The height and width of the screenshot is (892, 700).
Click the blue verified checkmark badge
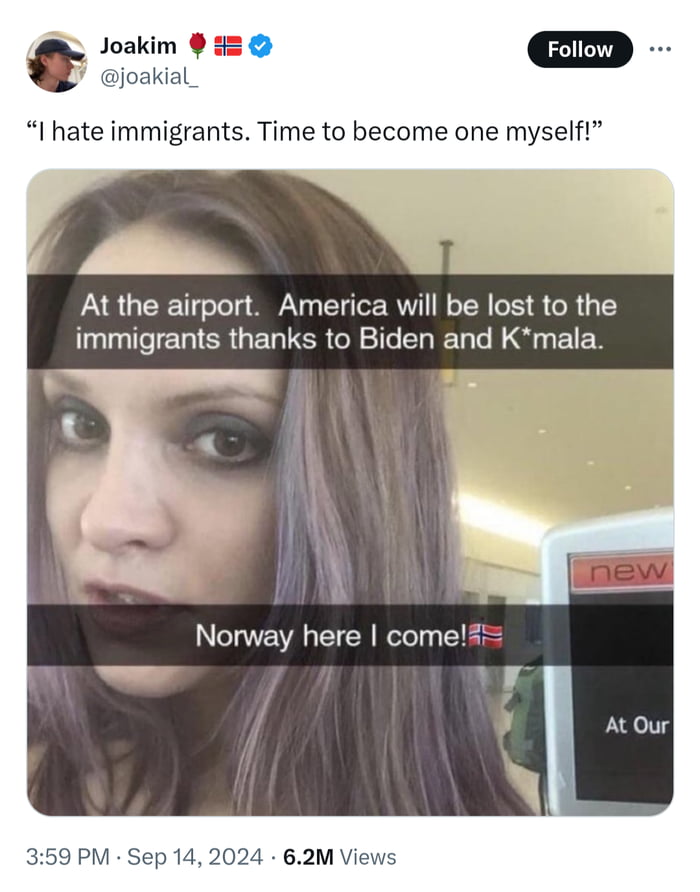click(x=261, y=46)
